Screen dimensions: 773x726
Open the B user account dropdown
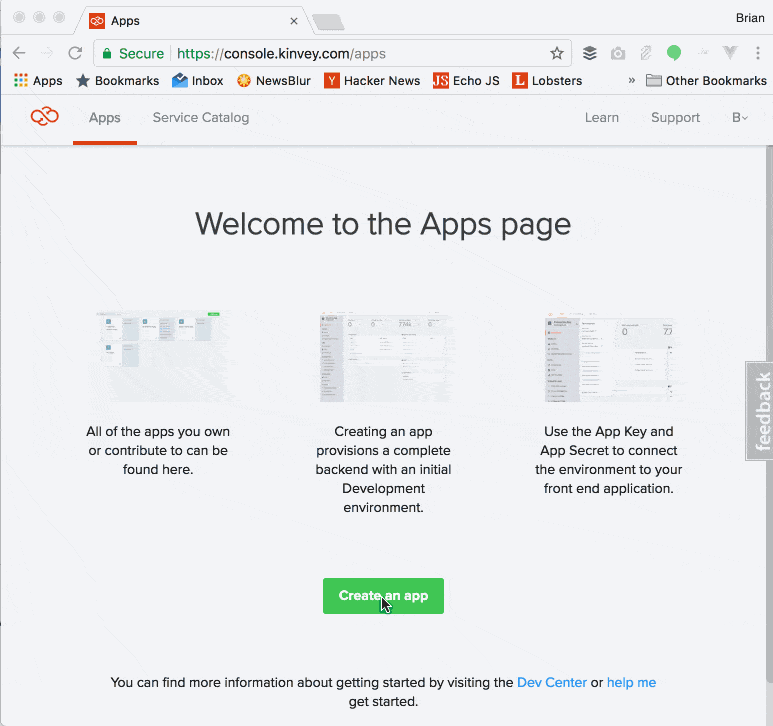click(x=739, y=117)
